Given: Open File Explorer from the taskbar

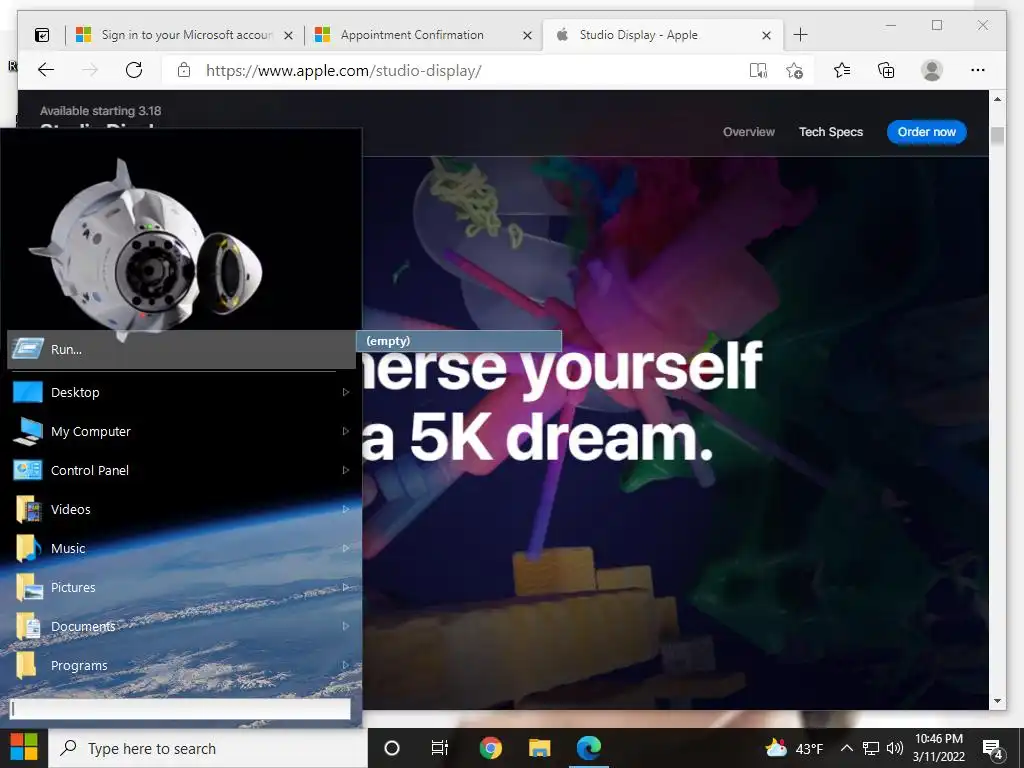Looking at the screenshot, I should tap(539, 748).
